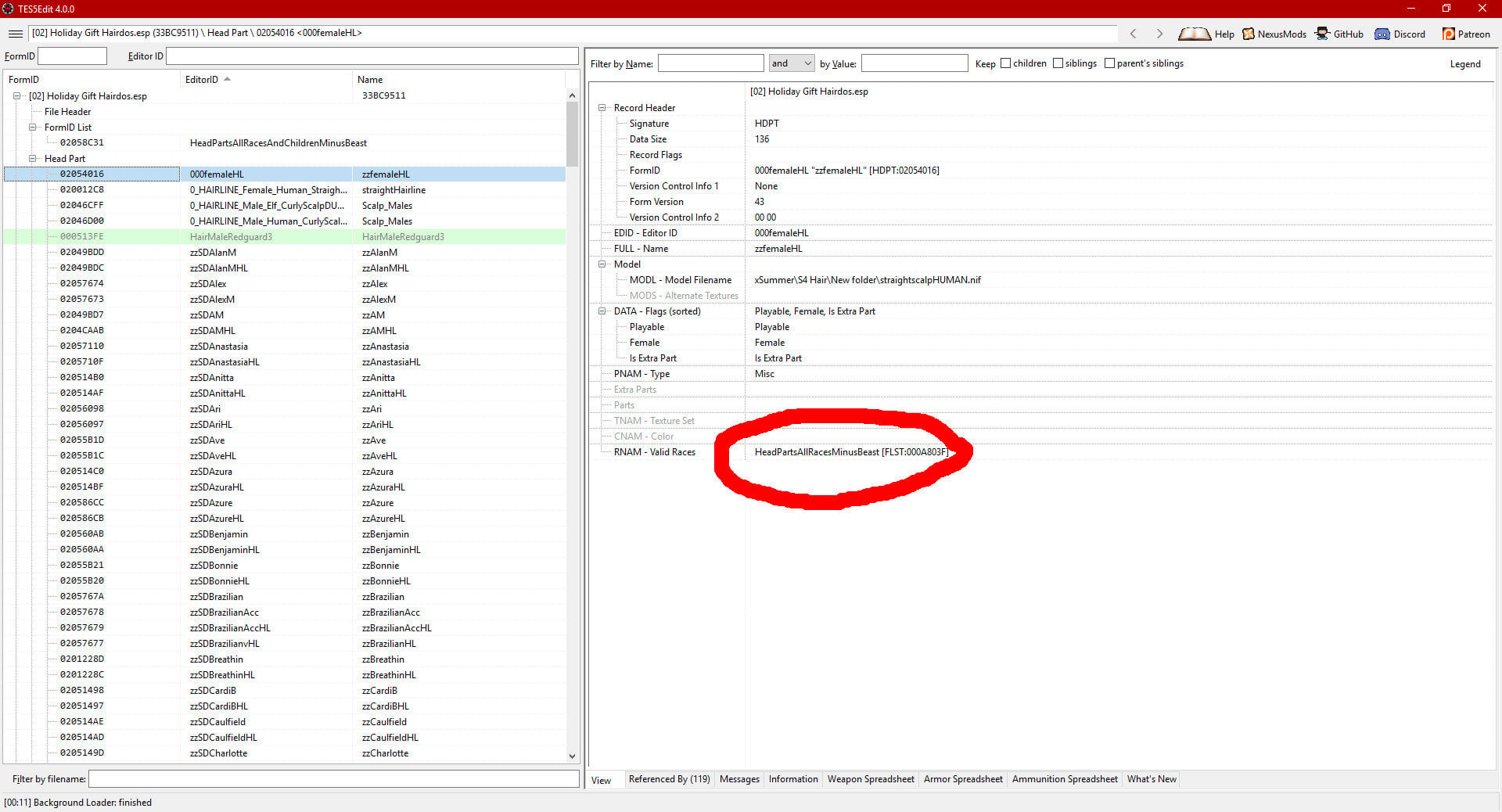Select the zzSDBonnieHL record row

click(x=285, y=581)
